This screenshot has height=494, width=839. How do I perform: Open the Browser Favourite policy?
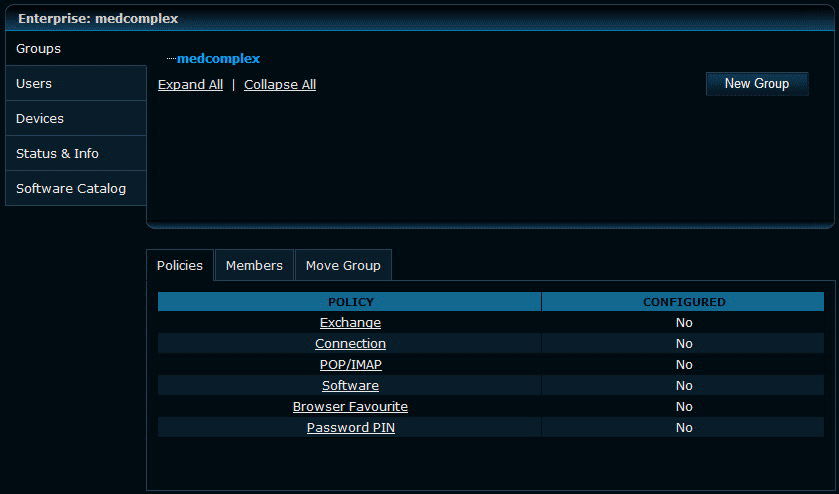coord(350,407)
